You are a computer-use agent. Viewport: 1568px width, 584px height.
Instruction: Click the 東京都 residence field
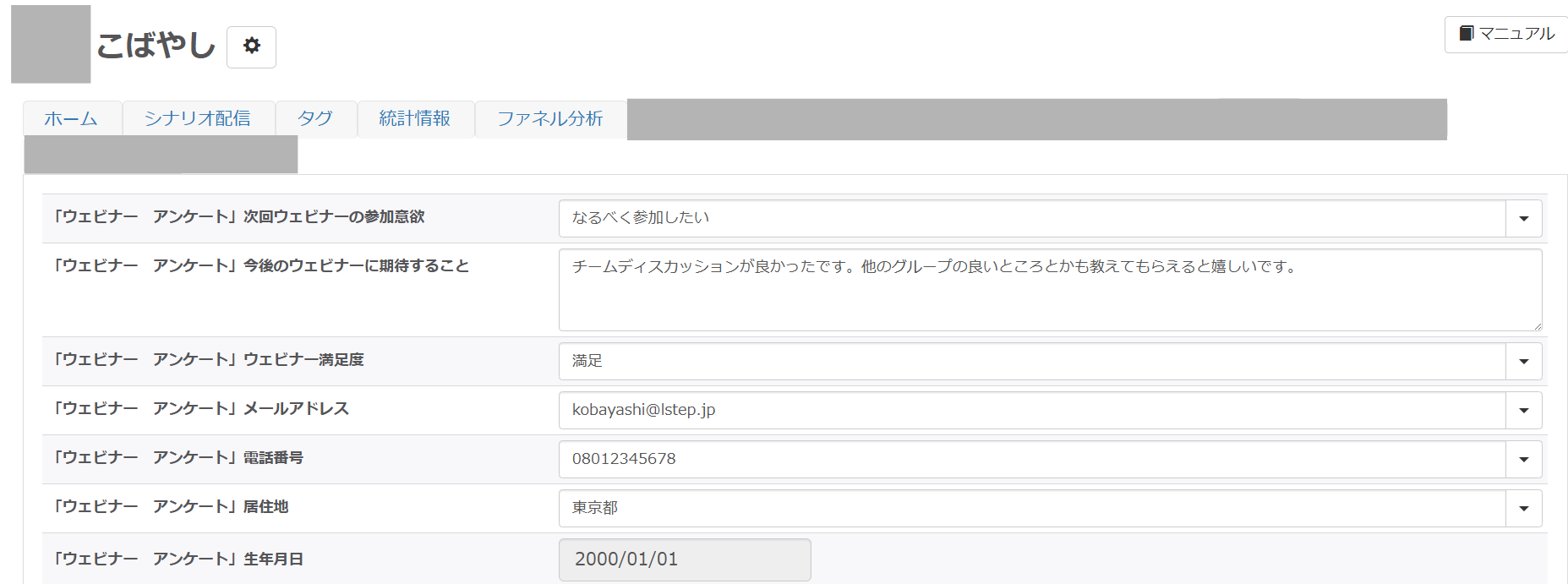pyautogui.click(x=1032, y=509)
